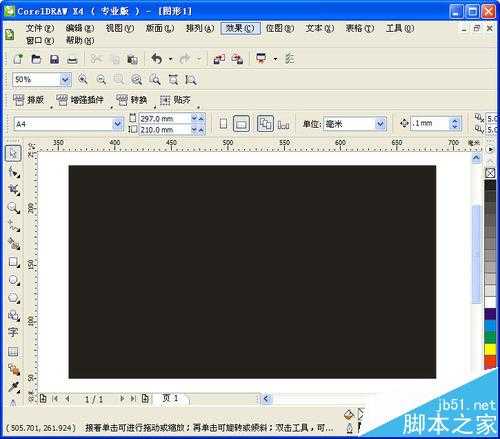Click the 排版 plugin button
Viewport: 500px width, 439px height.
(x=29, y=100)
